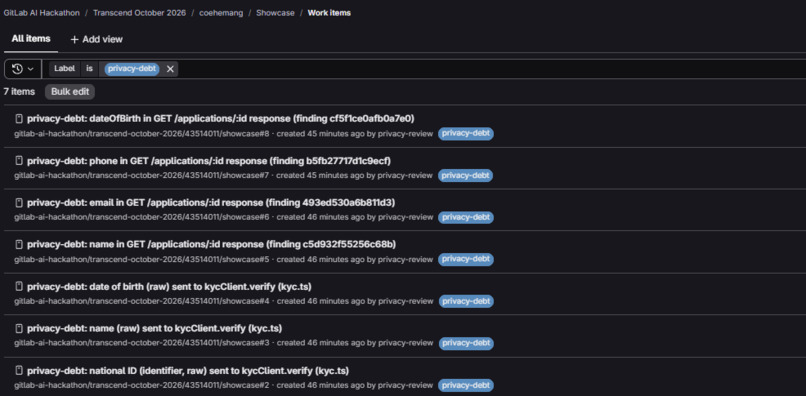Click privacy-debt label on showcase#4 row
The image size is (806, 396).
coord(466,301)
